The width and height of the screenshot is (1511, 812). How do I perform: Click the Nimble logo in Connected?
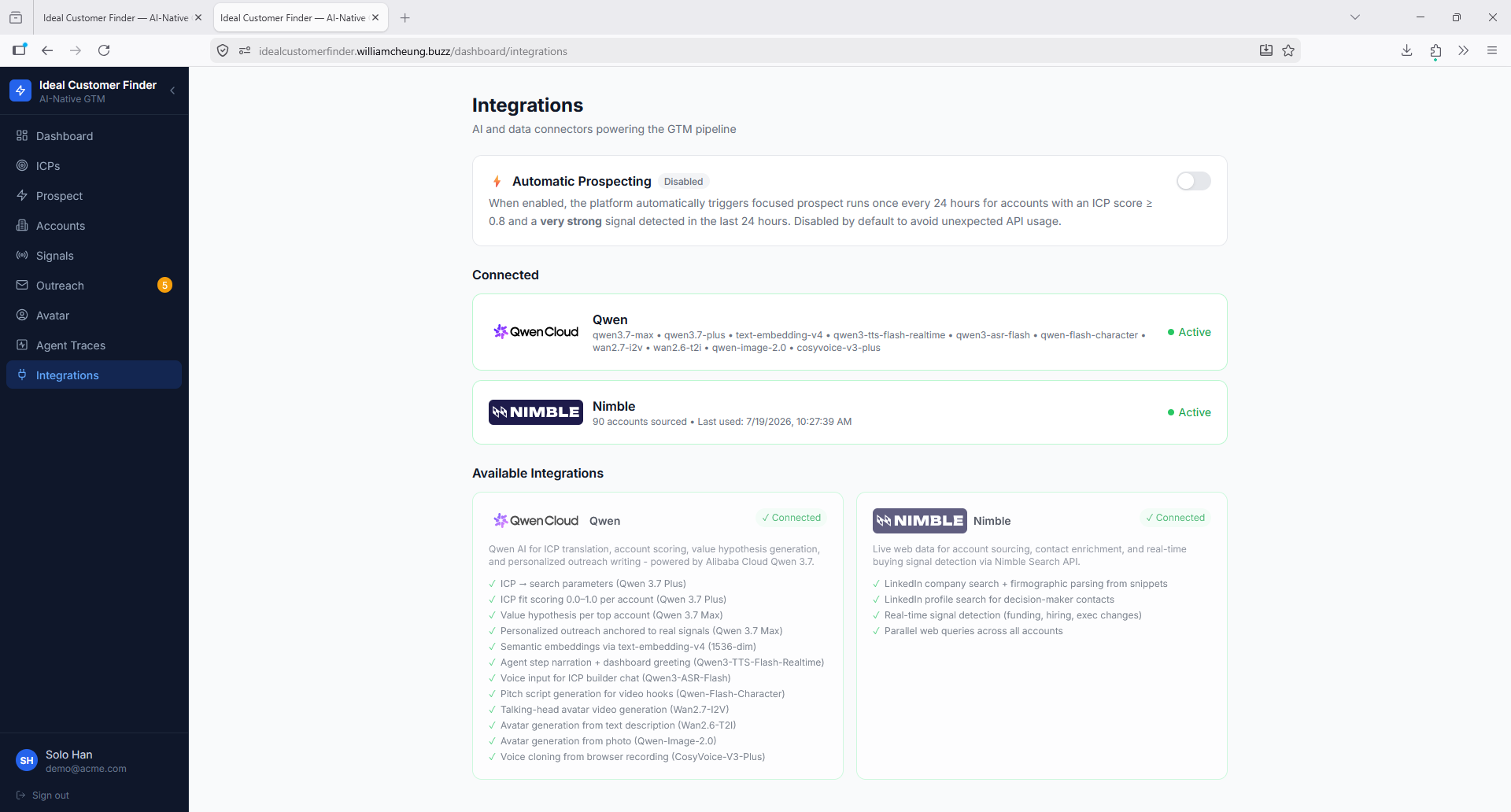point(536,412)
